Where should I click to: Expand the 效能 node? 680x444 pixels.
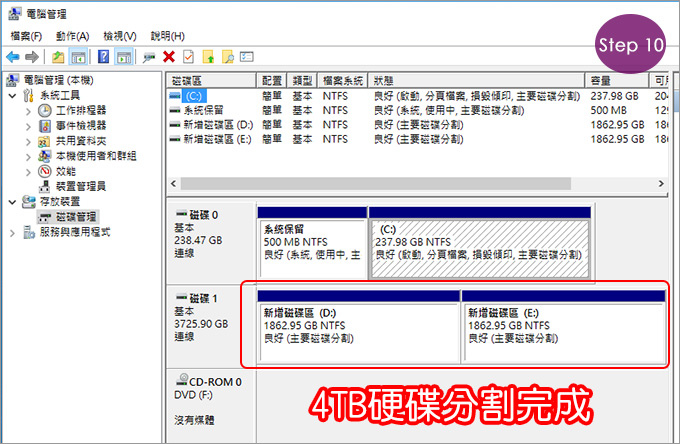28,172
